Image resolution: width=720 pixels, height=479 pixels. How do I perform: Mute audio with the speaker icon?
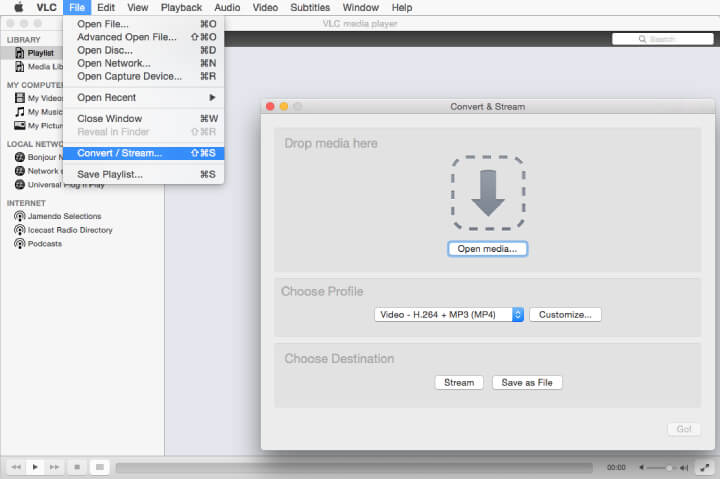tap(641, 468)
